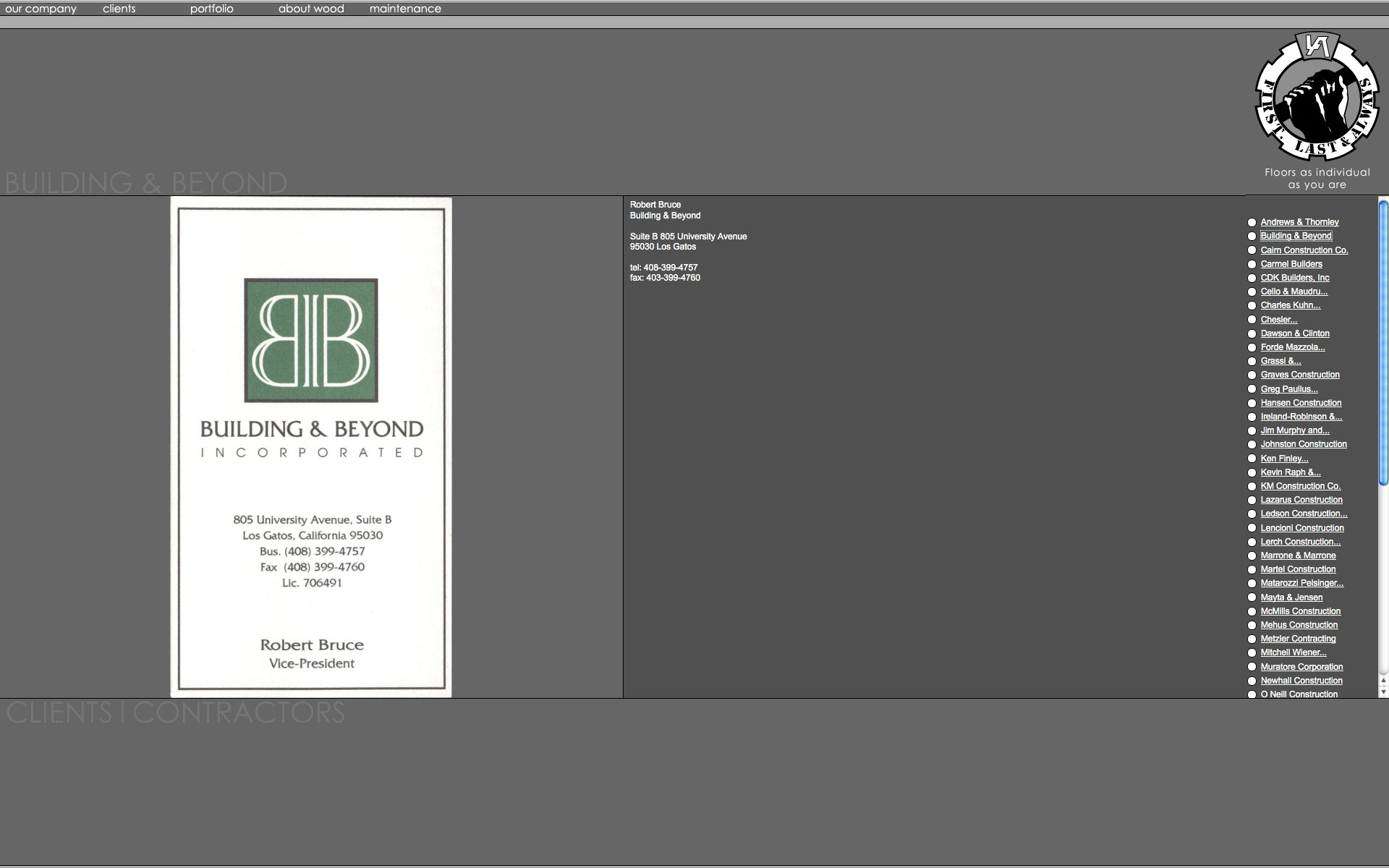1389x868 pixels.
Task: Select the radio button for Andrews & Thornley
Action: click(x=1252, y=223)
